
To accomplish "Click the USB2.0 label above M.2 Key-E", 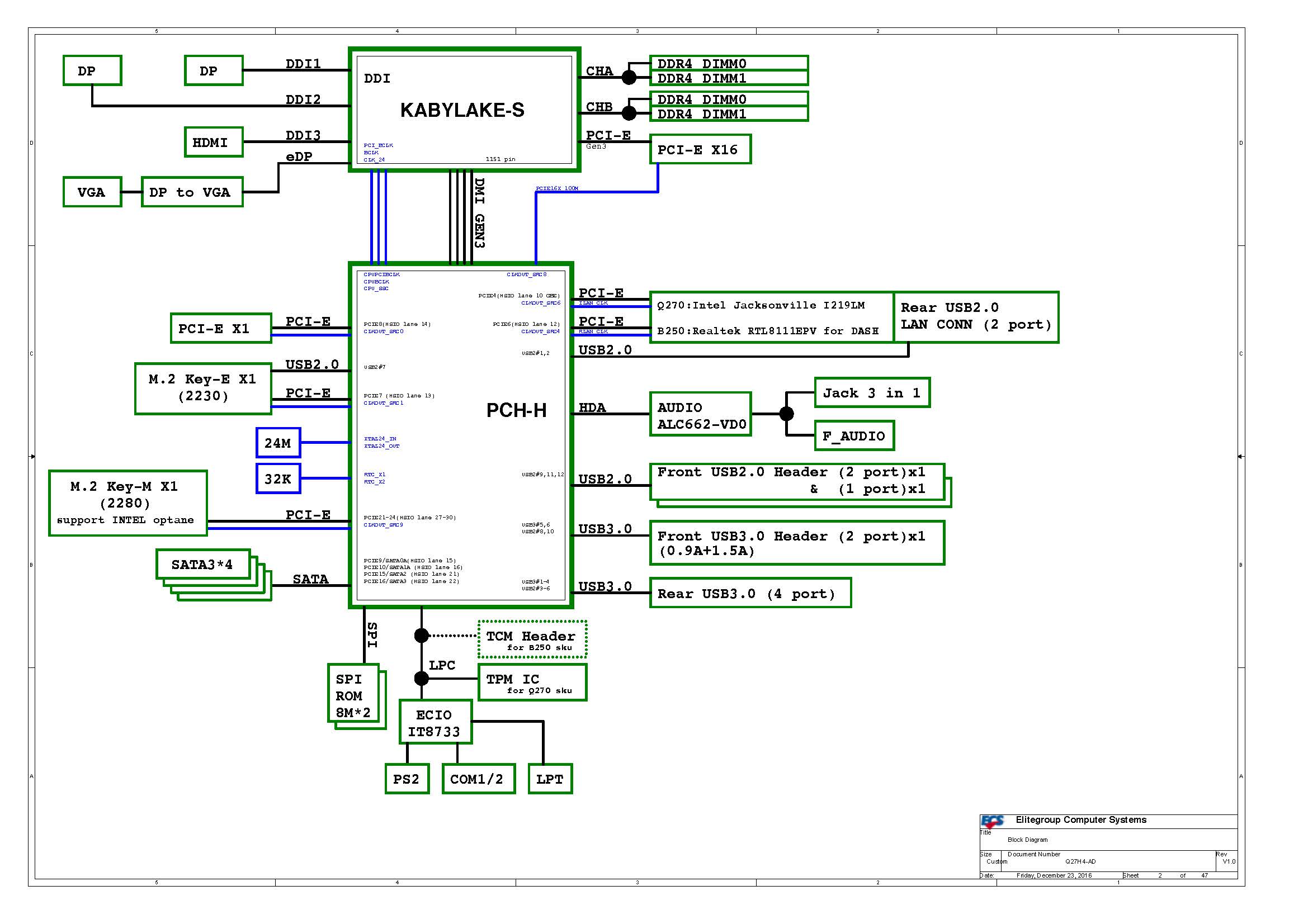I will coord(312,364).
